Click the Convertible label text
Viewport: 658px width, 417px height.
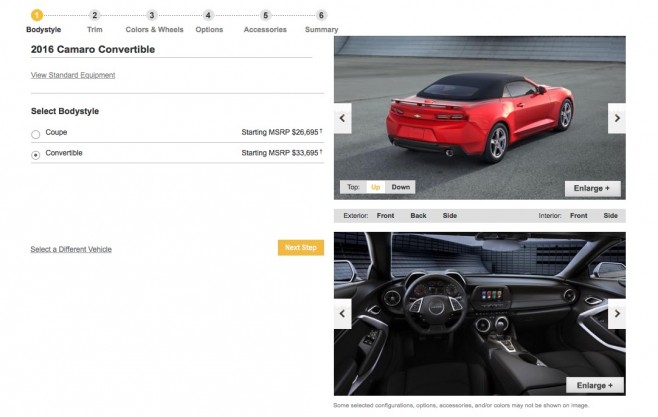pos(64,153)
